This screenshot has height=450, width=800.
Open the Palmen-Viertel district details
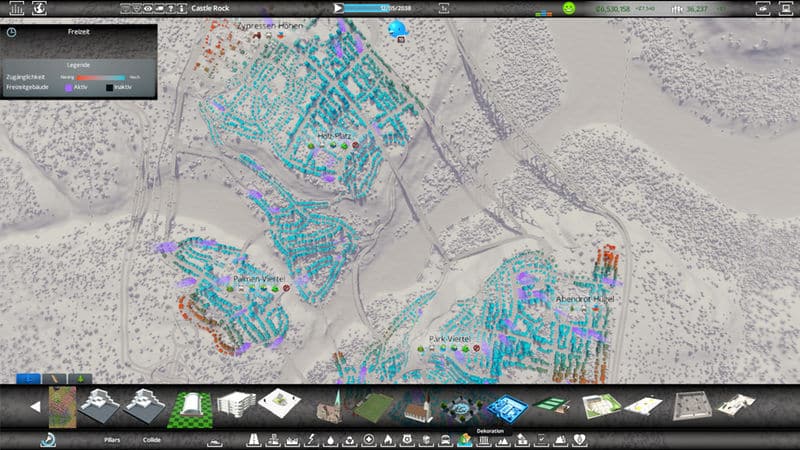tap(257, 277)
